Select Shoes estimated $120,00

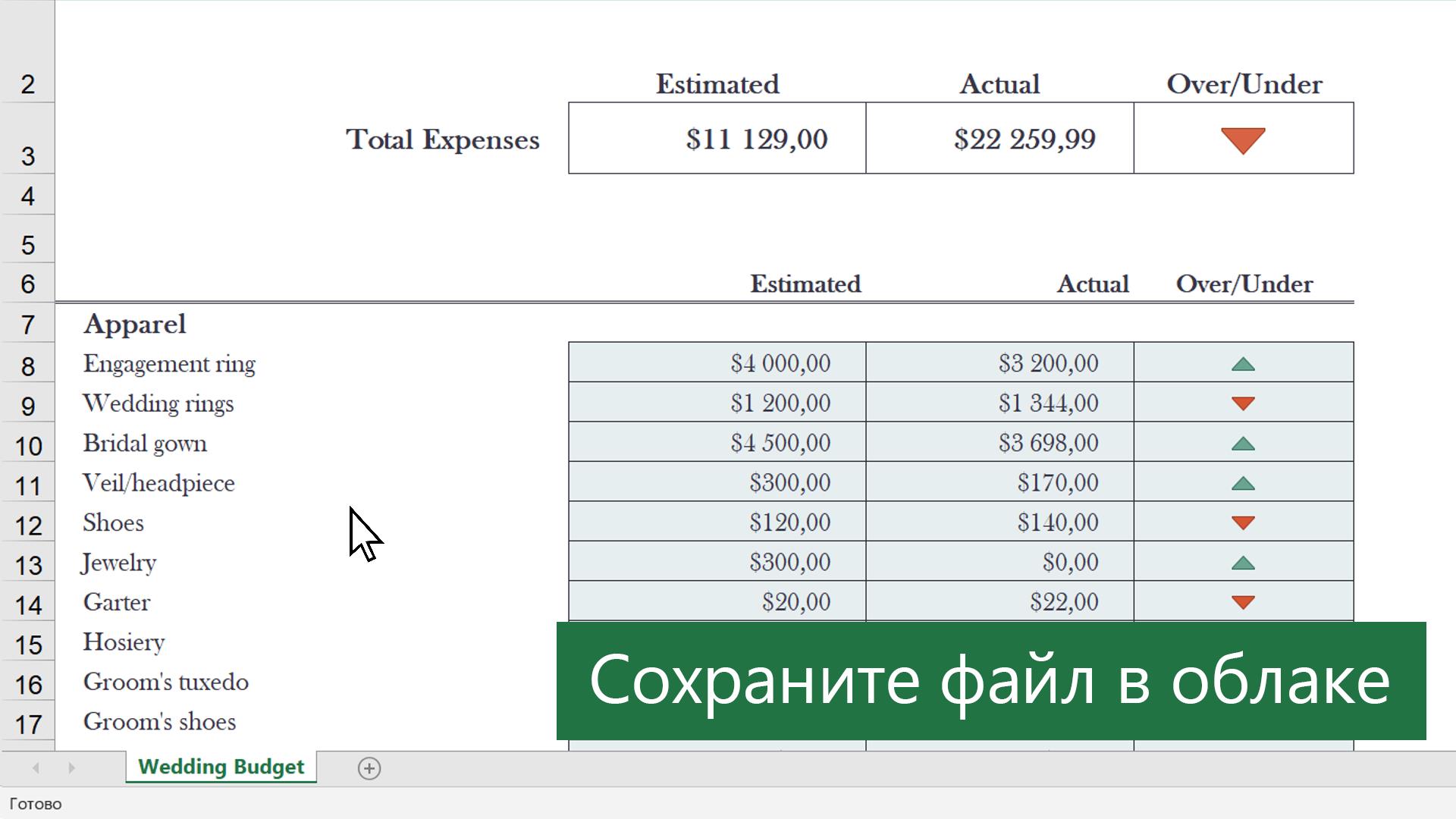pyautogui.click(x=717, y=522)
